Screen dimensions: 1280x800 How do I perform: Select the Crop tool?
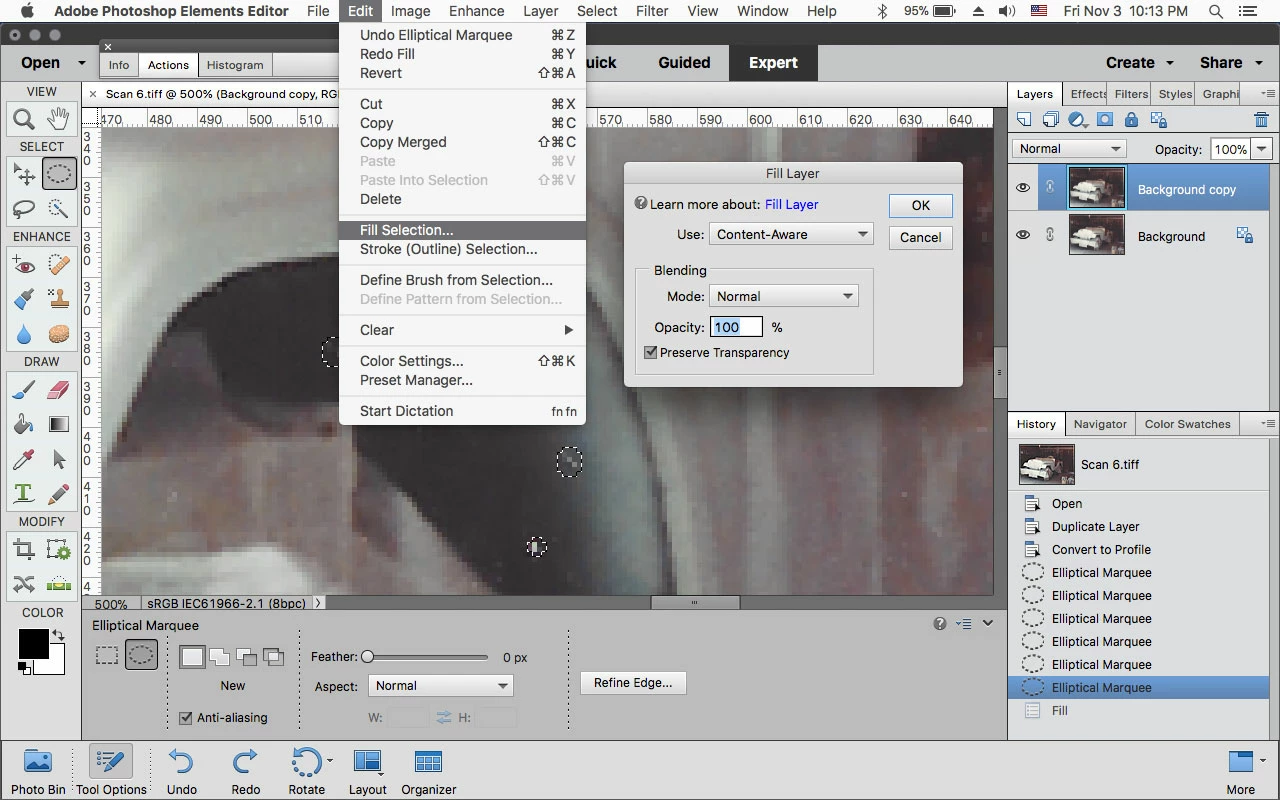[x=24, y=549]
